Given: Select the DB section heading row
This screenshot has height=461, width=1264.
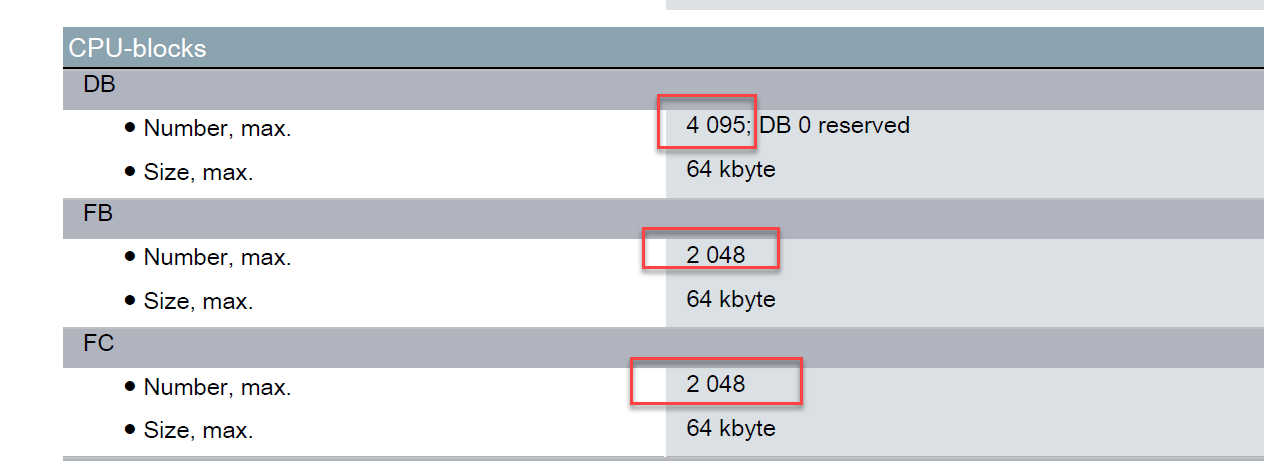Looking at the screenshot, I should 99,86.
